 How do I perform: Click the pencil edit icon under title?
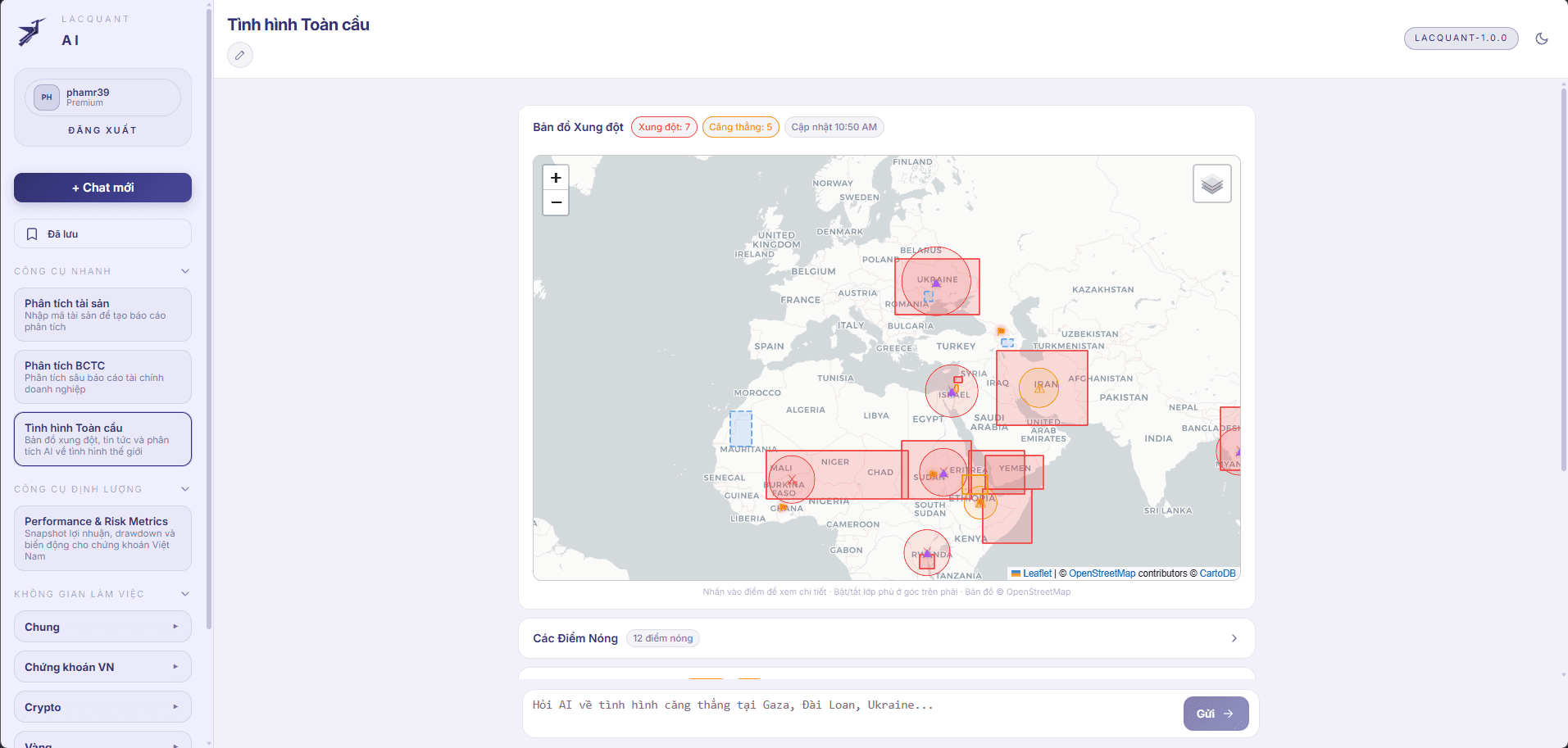coord(240,55)
